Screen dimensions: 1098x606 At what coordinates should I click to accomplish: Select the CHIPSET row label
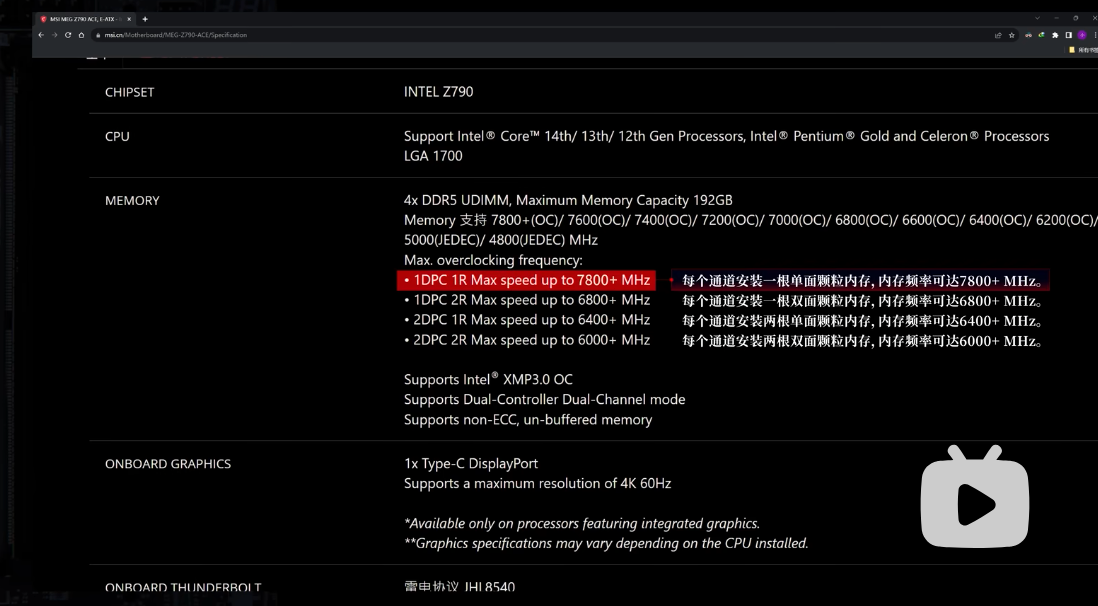[130, 92]
